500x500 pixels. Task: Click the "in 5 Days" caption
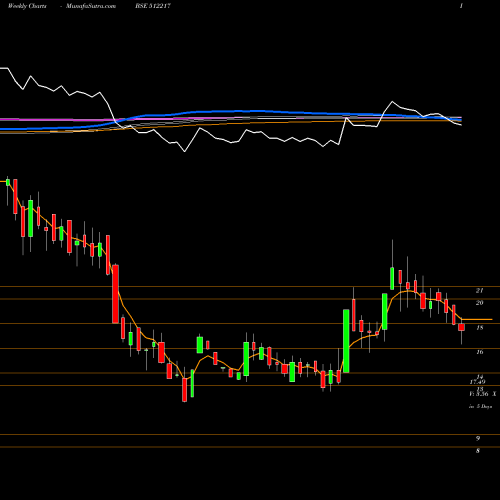pyautogui.click(x=480, y=406)
